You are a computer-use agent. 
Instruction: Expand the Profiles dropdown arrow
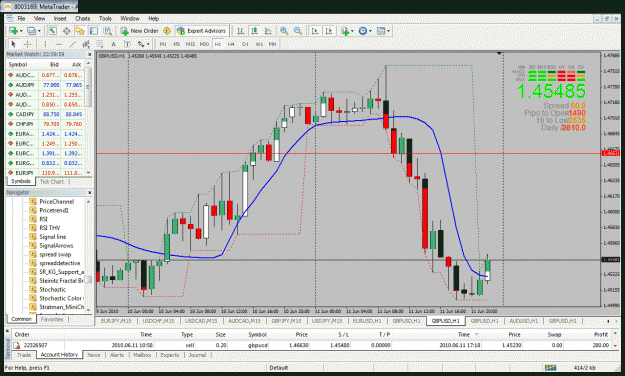(39, 31)
